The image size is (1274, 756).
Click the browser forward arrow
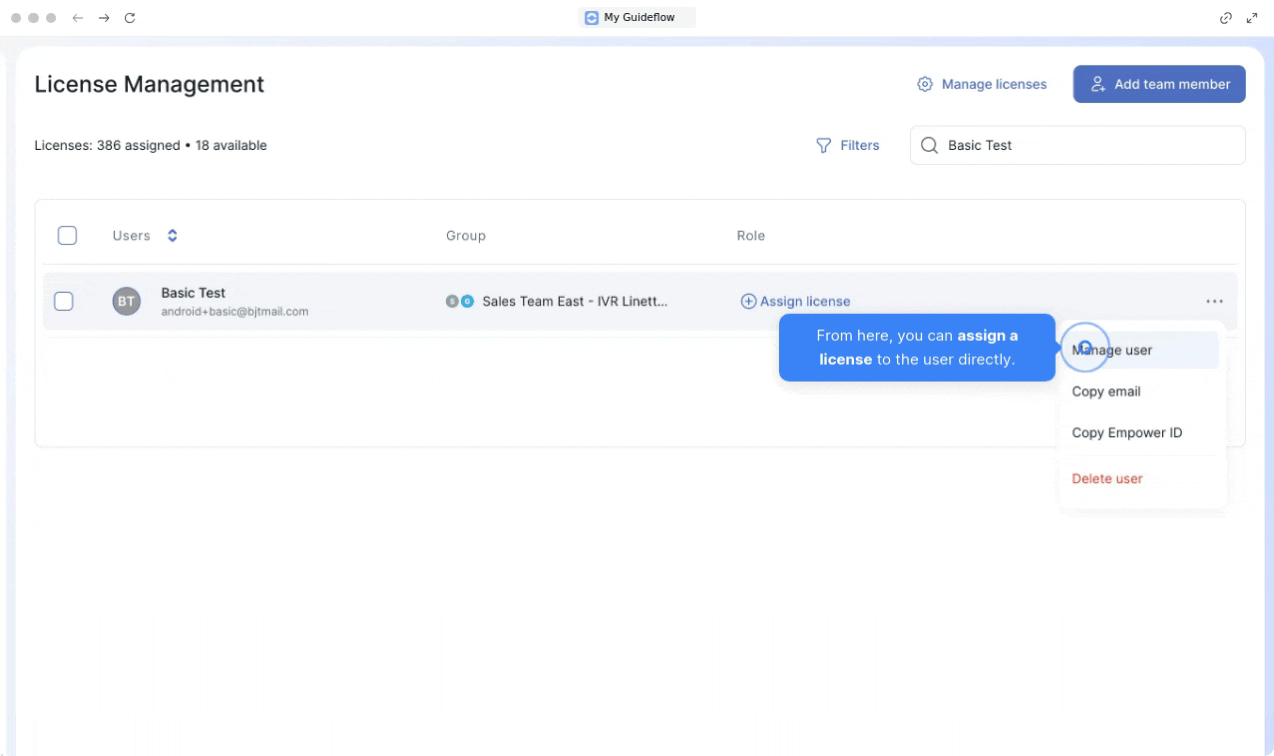103,18
